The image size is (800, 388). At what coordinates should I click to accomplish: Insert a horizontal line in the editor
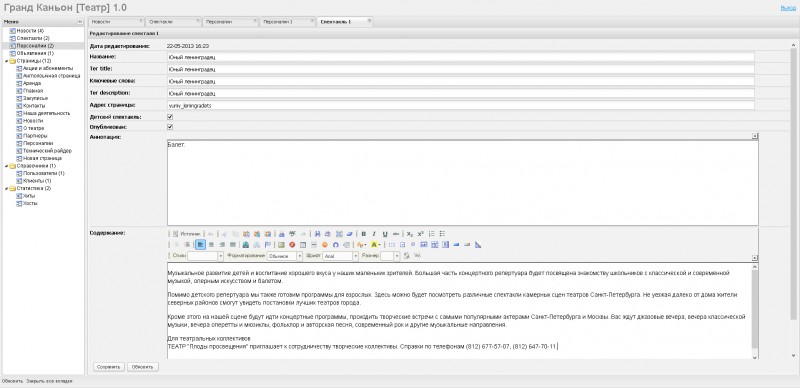[x=314, y=245]
